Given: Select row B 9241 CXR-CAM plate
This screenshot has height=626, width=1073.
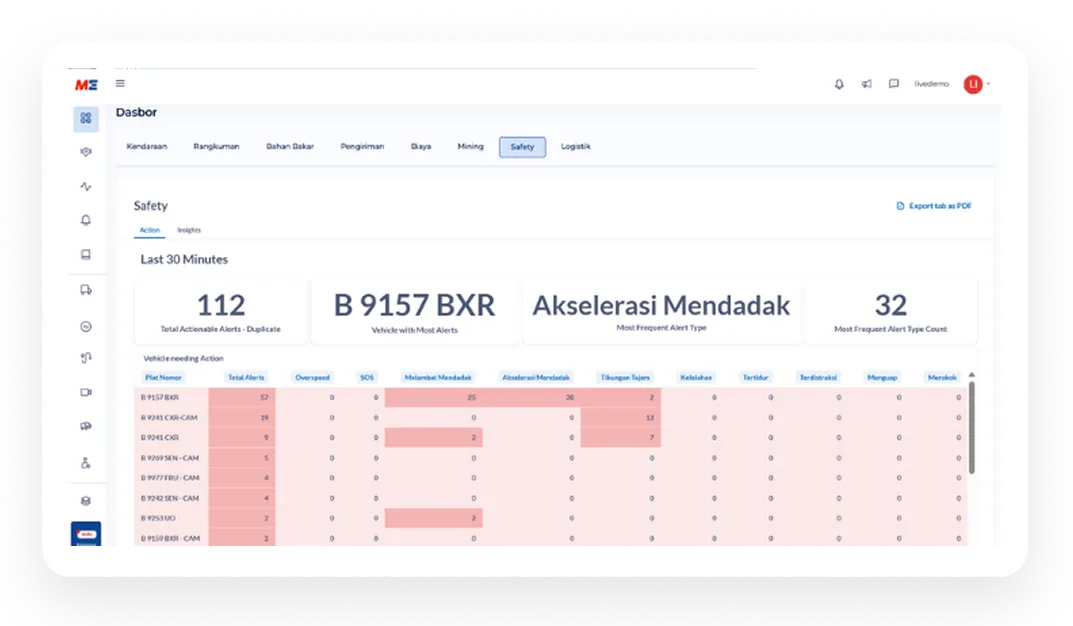Looking at the screenshot, I should tap(169, 417).
